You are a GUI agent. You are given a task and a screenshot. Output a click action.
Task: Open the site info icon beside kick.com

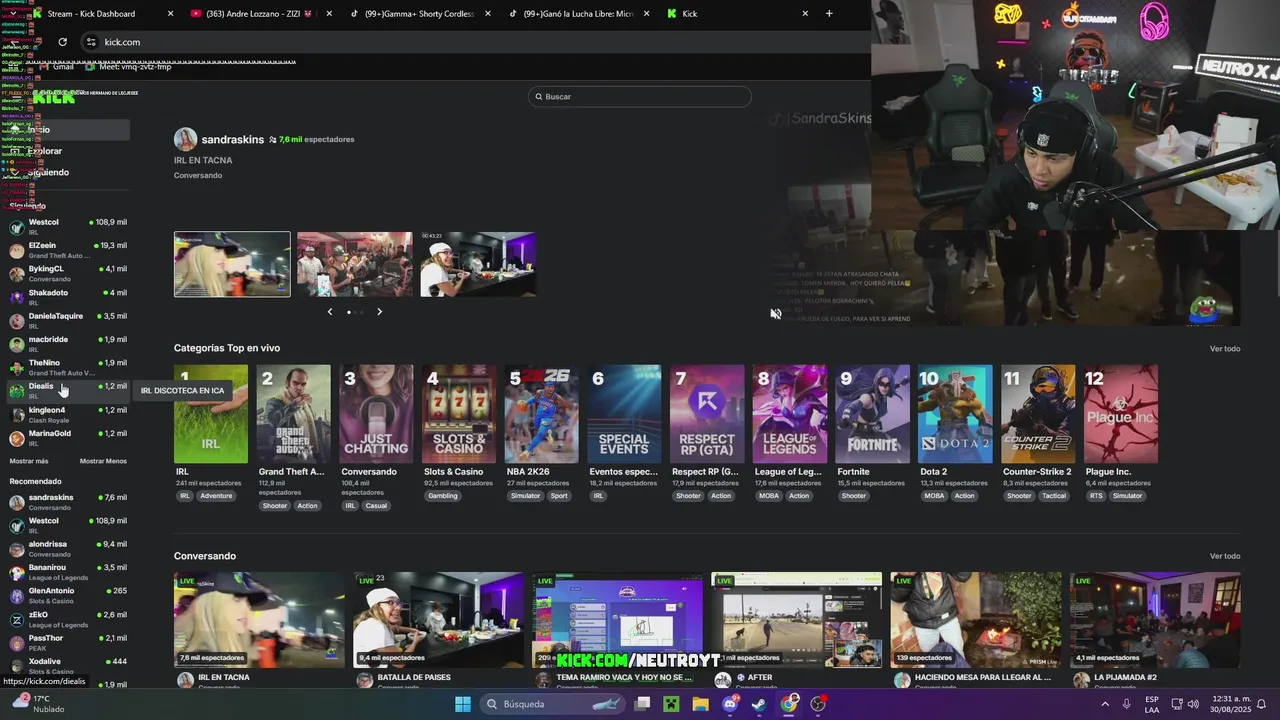tap(91, 42)
